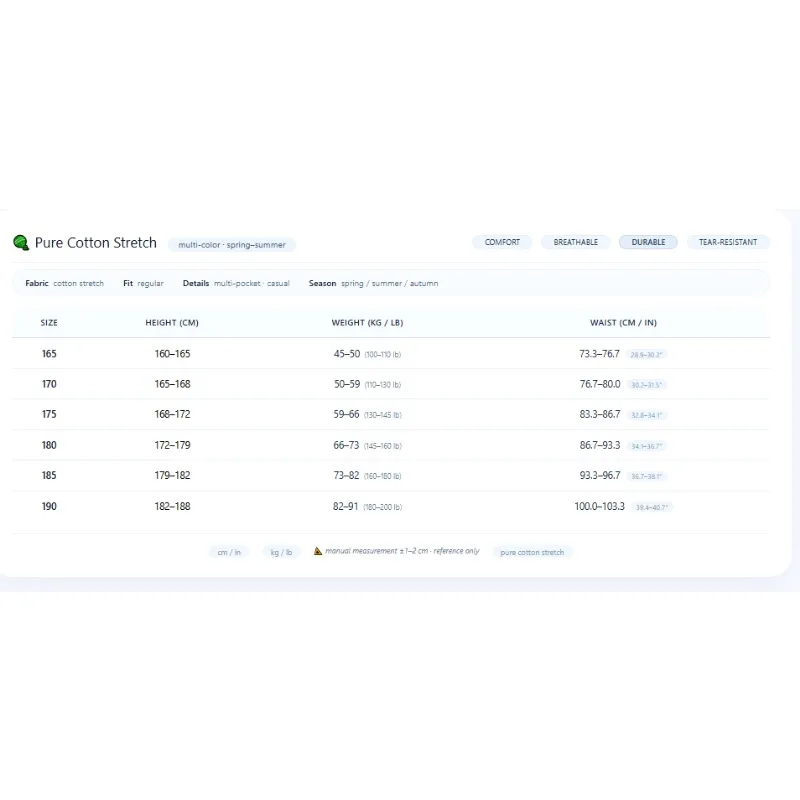Select size 190 in the Size column

tap(49, 506)
